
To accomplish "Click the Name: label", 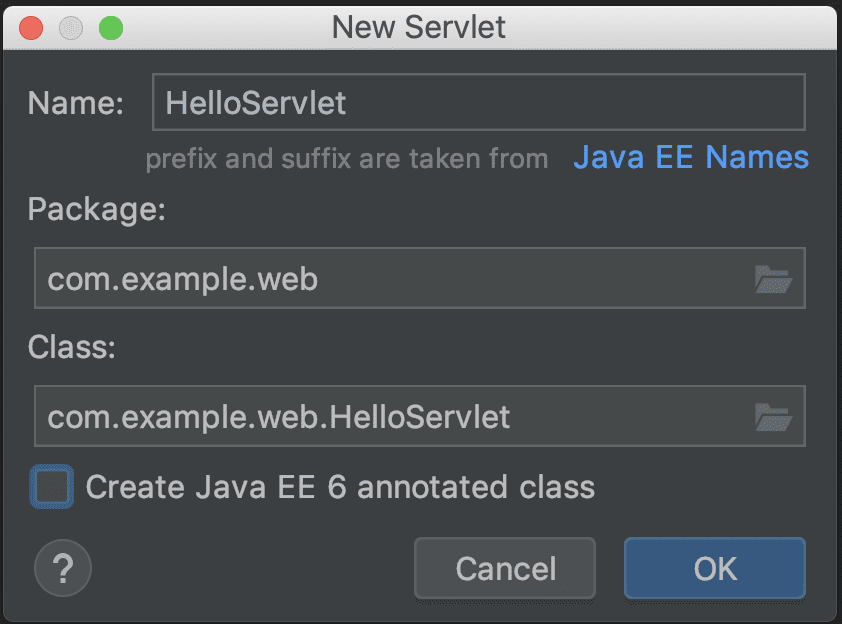I will [x=76, y=103].
